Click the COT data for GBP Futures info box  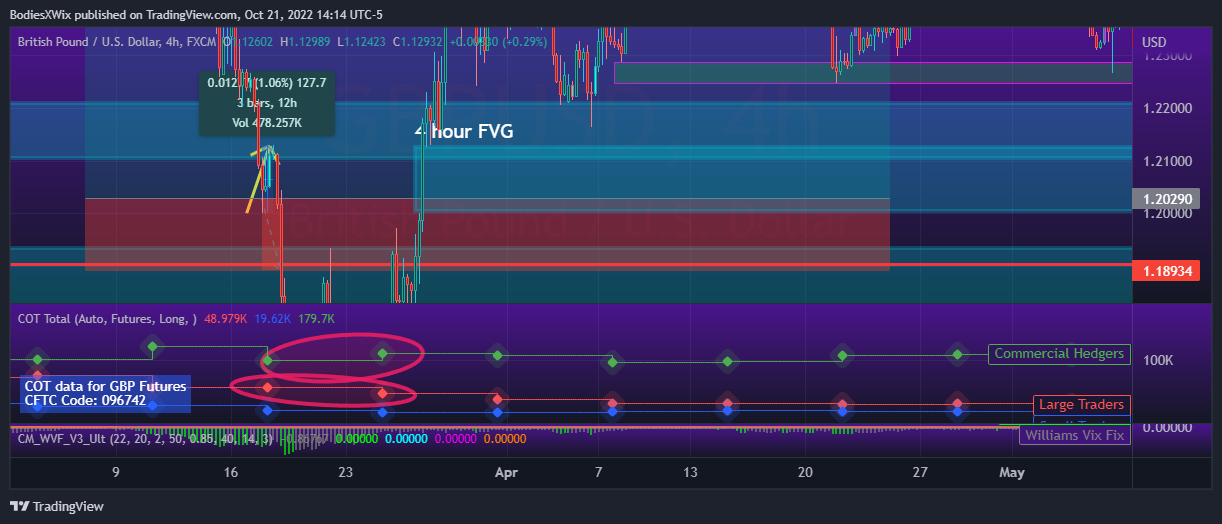pyautogui.click(x=105, y=393)
